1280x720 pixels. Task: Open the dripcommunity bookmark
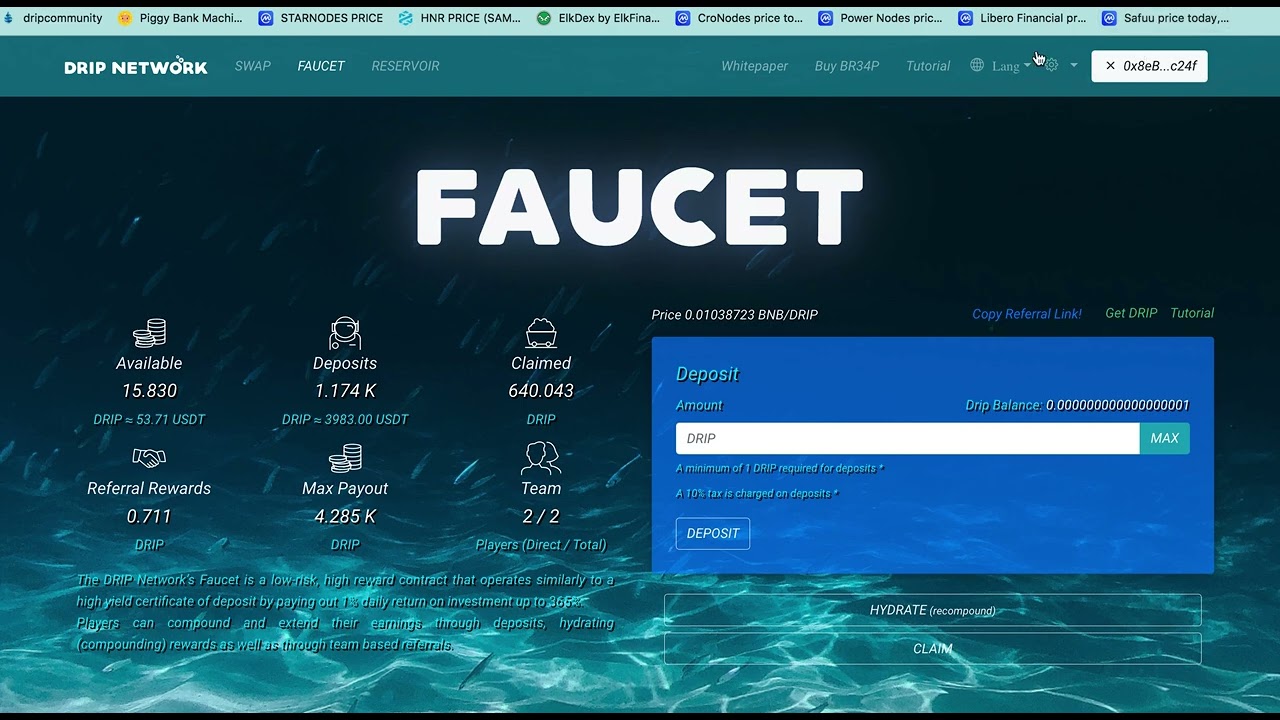point(54,18)
